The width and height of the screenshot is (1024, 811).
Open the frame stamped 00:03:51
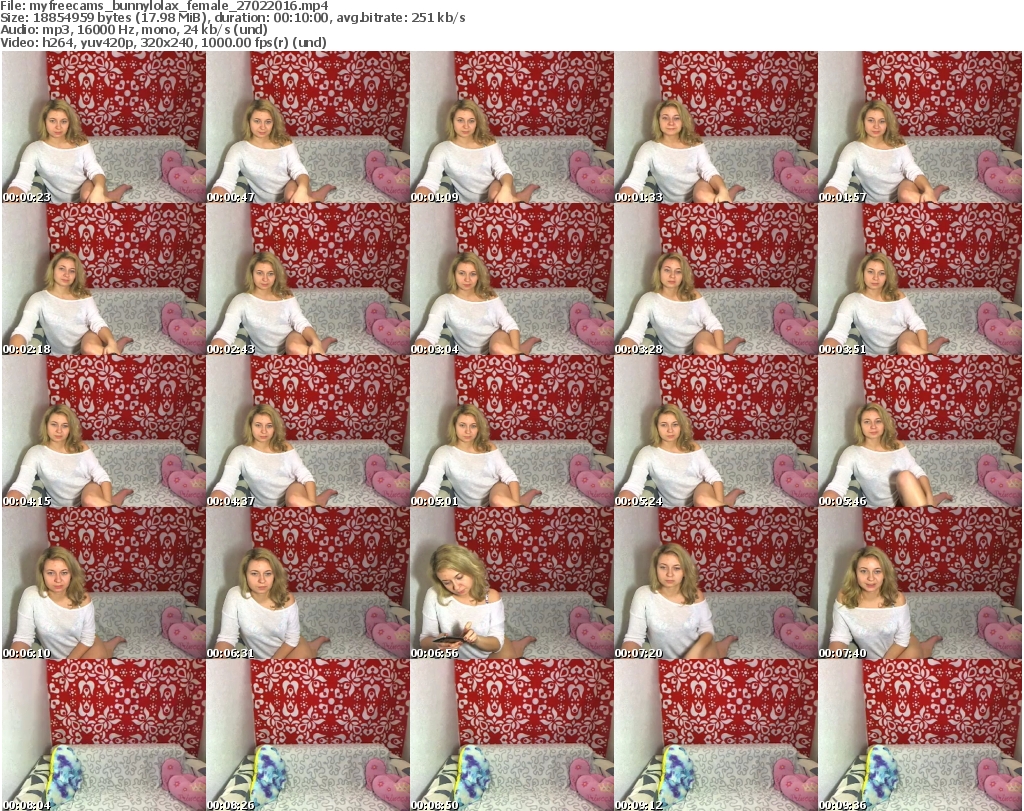coord(920,279)
